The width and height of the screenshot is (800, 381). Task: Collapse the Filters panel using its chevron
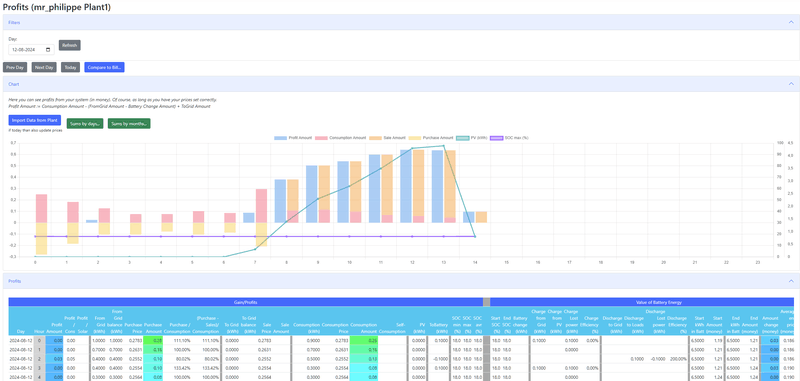click(791, 22)
